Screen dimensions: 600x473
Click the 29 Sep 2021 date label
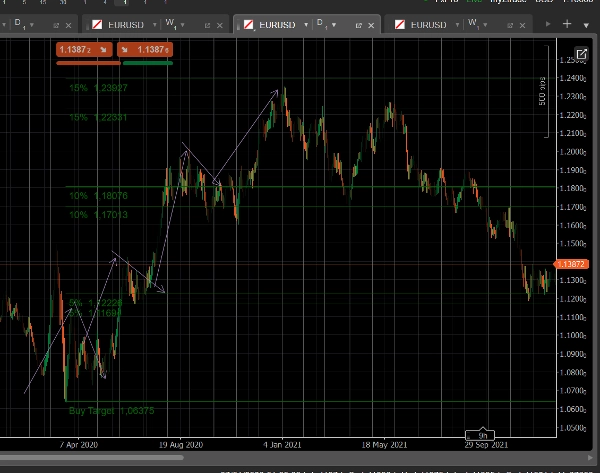tap(486, 445)
